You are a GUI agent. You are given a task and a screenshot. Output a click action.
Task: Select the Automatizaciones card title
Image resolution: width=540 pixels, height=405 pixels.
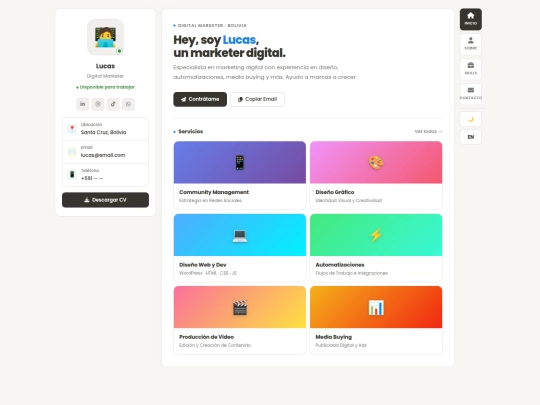[340, 264]
